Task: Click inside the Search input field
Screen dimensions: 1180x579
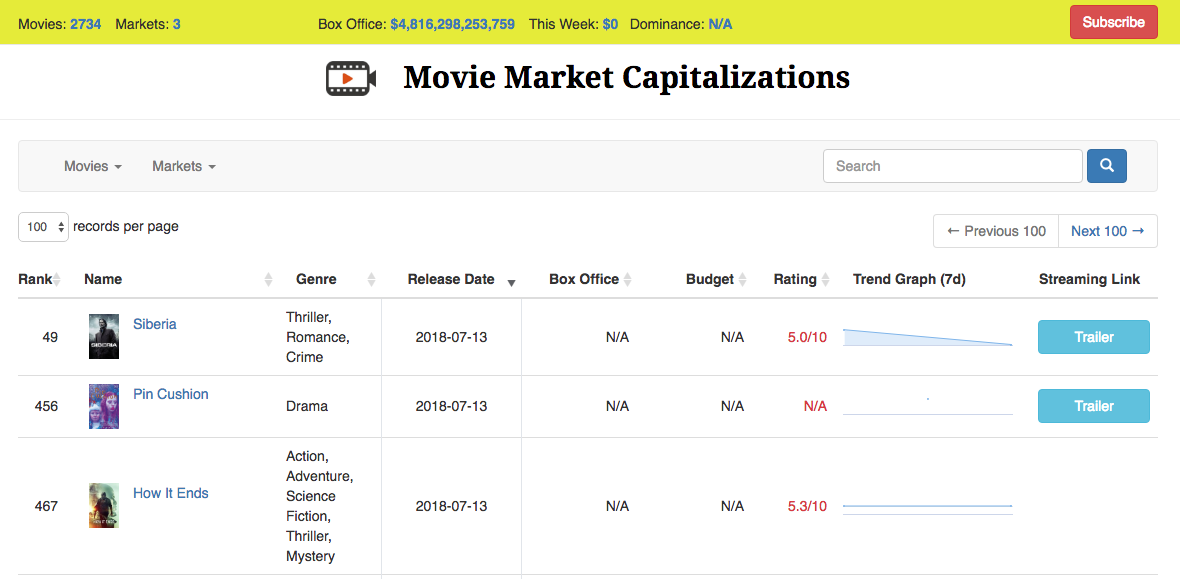Action: point(952,165)
